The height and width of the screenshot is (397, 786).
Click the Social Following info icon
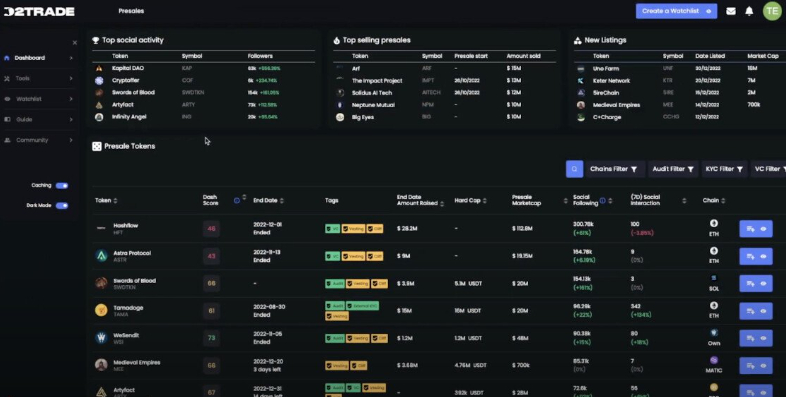click(x=603, y=201)
